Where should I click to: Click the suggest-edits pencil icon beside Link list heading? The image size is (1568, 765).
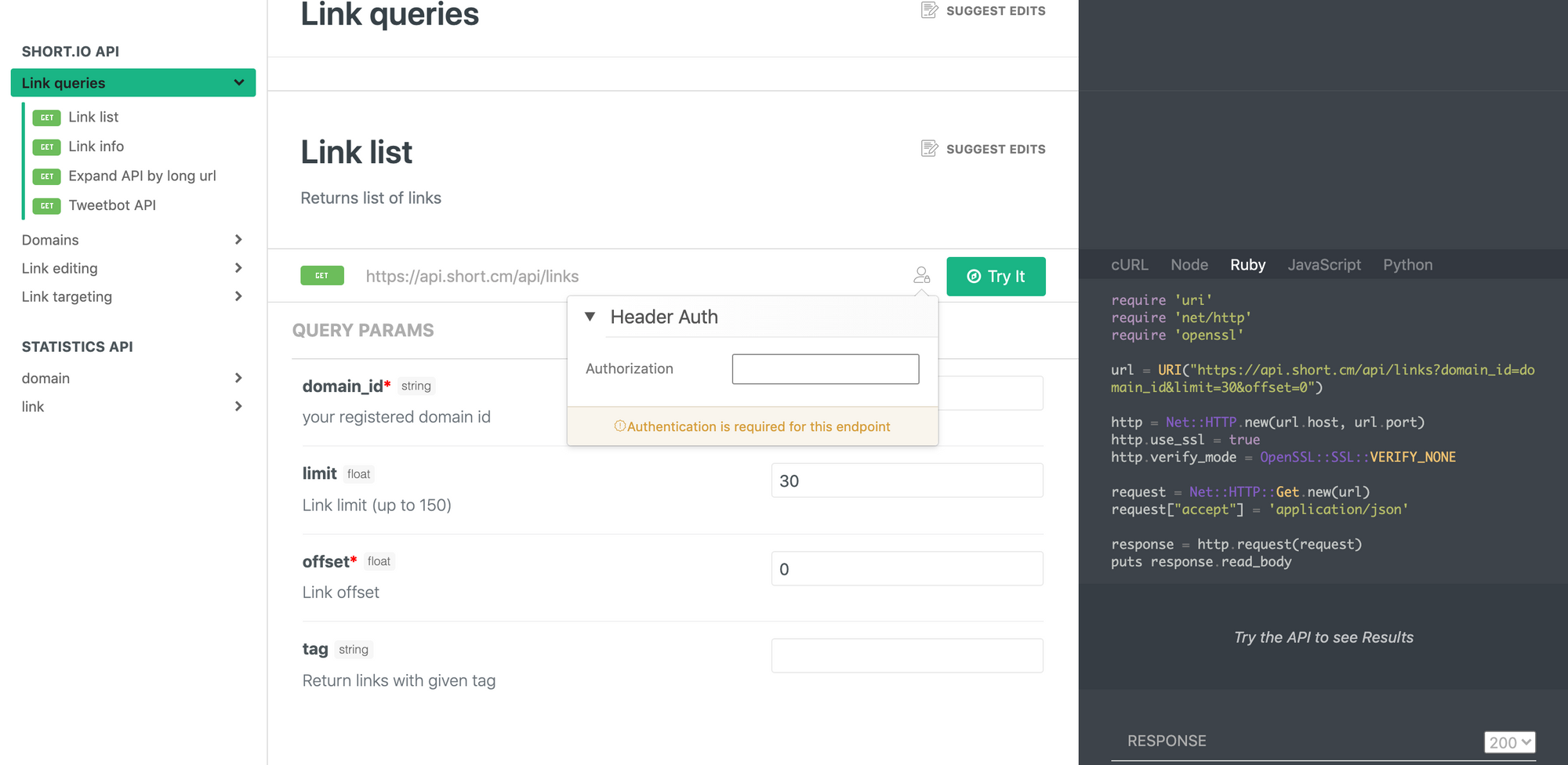click(x=929, y=148)
